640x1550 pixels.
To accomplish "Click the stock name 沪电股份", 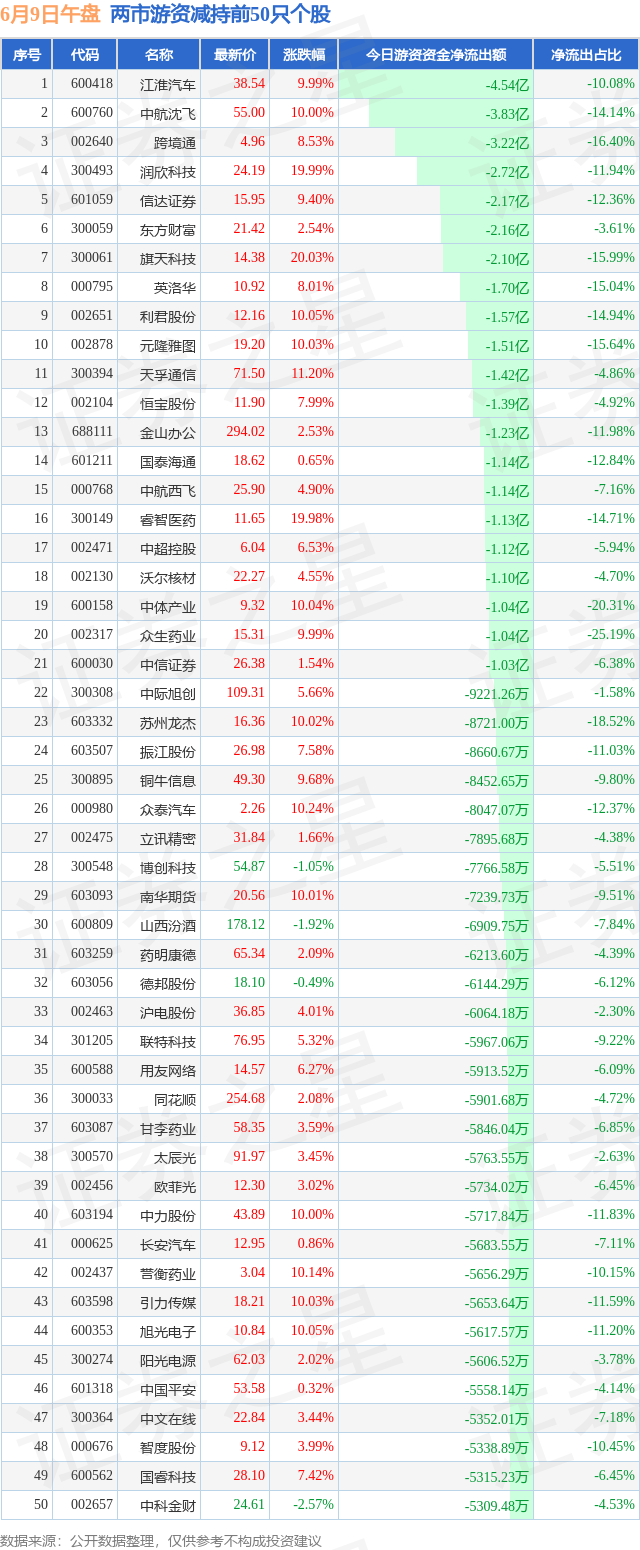I will [x=168, y=1013].
